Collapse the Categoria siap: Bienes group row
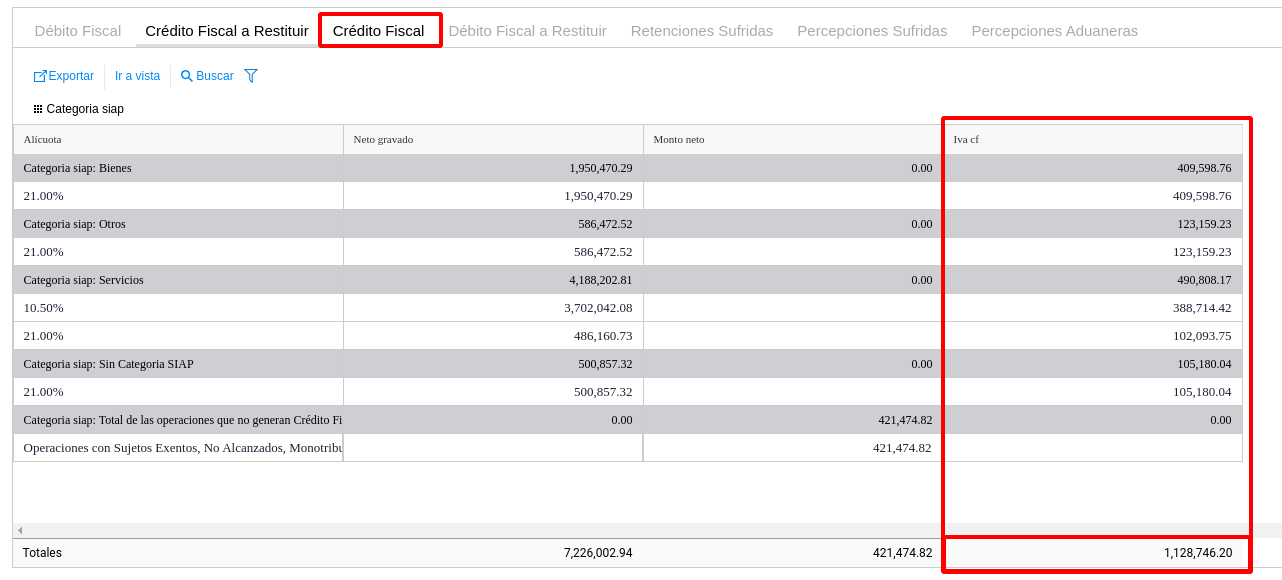Viewport: 1282px width, 580px height. 78,168
